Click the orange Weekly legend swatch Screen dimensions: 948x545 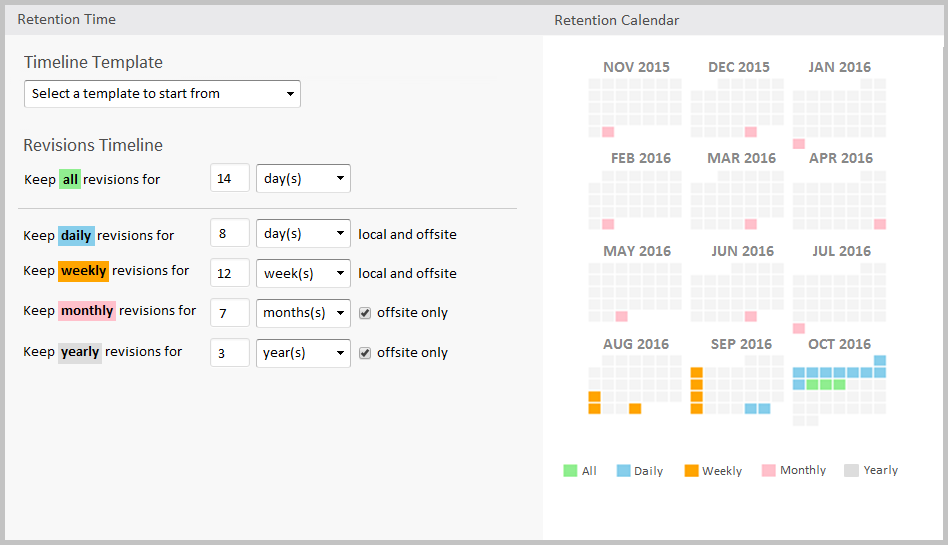691,470
